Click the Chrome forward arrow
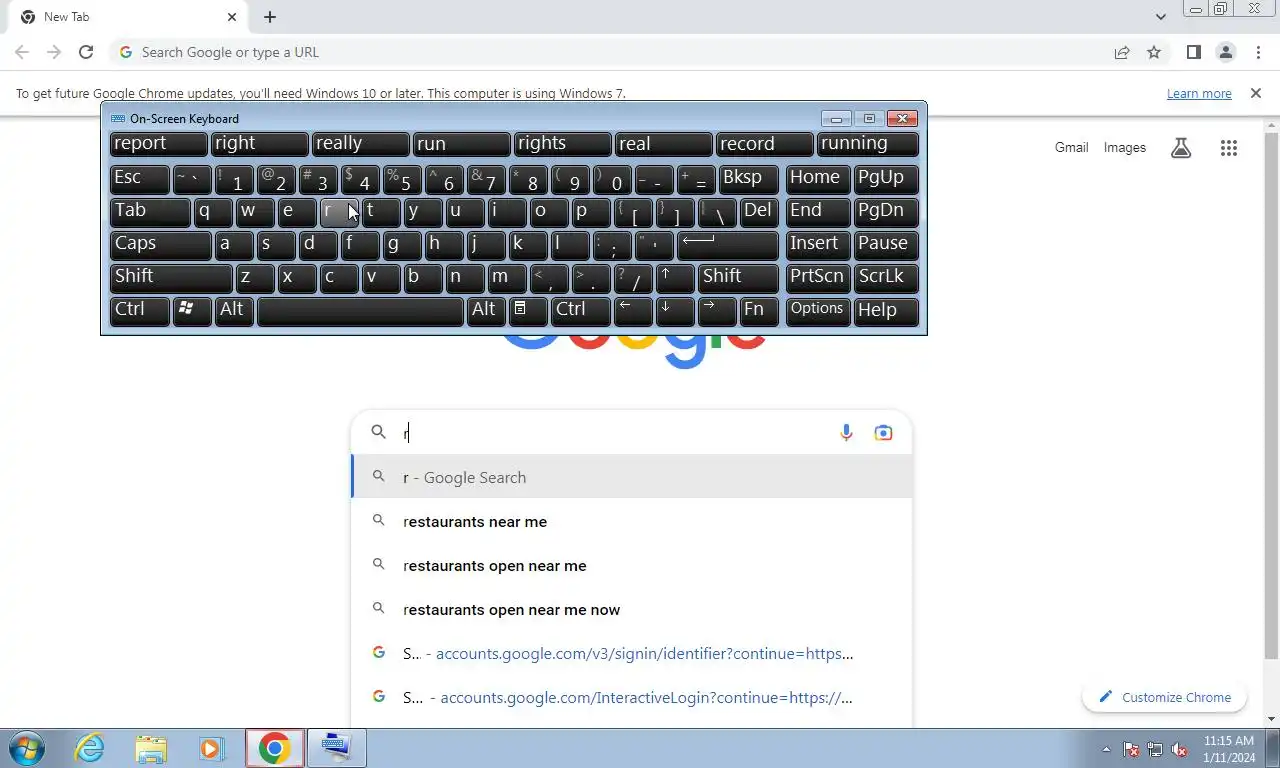 (x=54, y=52)
